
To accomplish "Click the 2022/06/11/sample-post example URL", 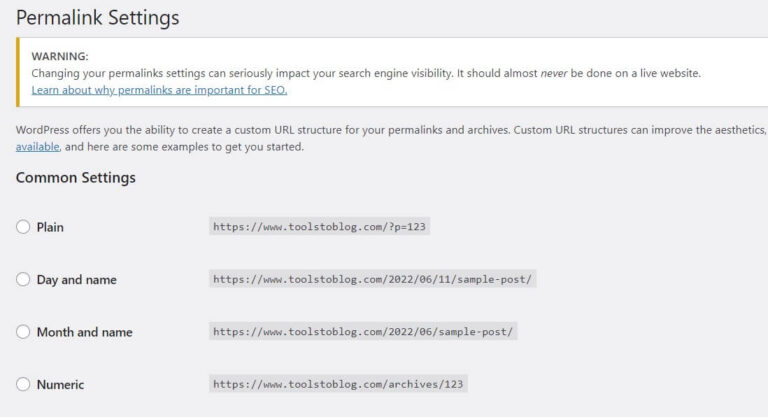I will (372, 279).
